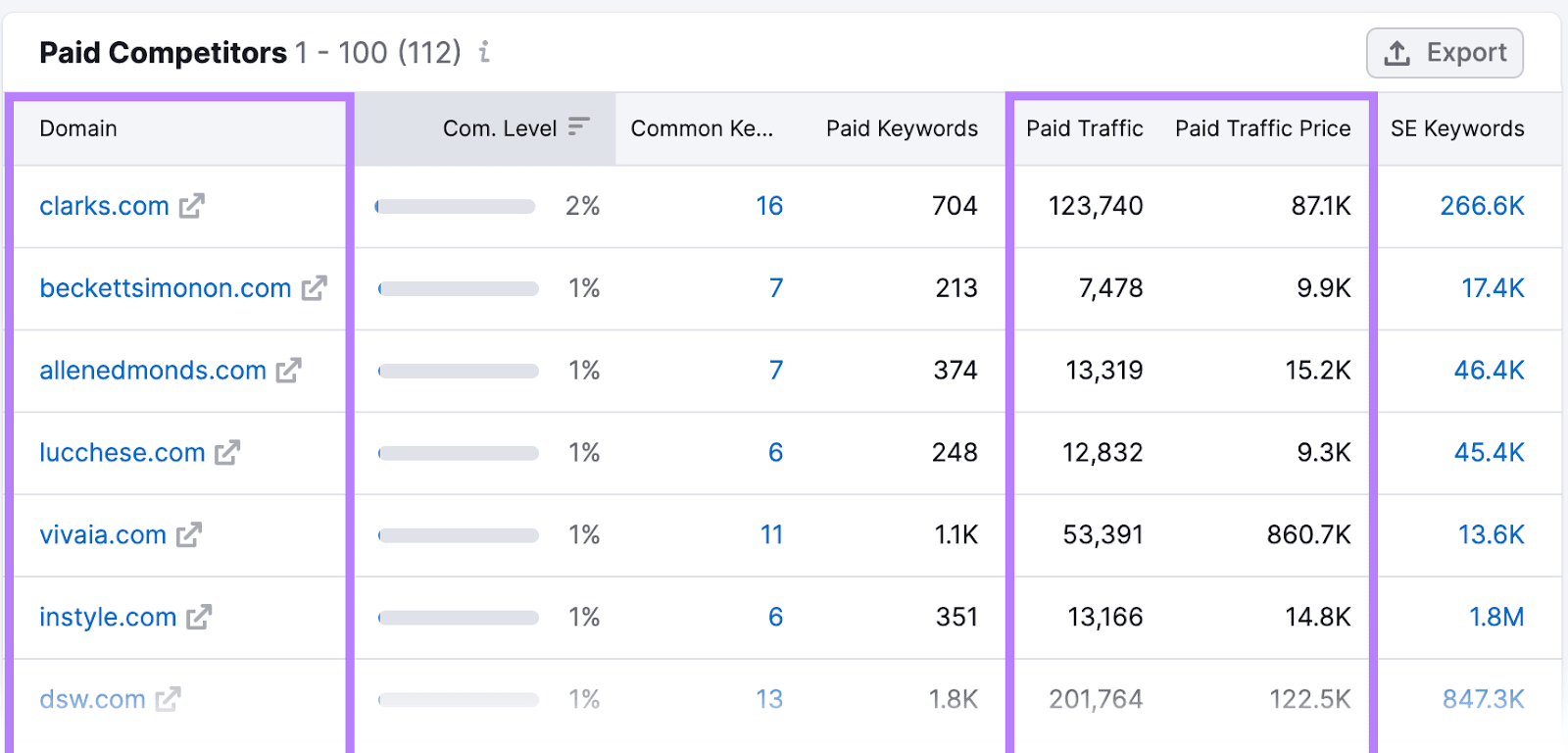The height and width of the screenshot is (753, 1568).
Task: Click clarks.com competition level bar
Action: point(456,207)
